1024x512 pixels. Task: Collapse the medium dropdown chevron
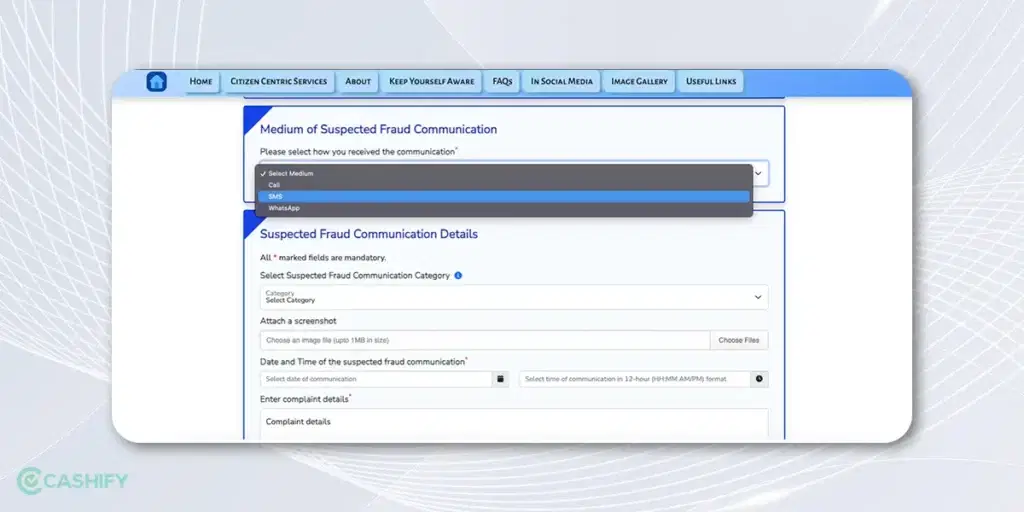(759, 174)
